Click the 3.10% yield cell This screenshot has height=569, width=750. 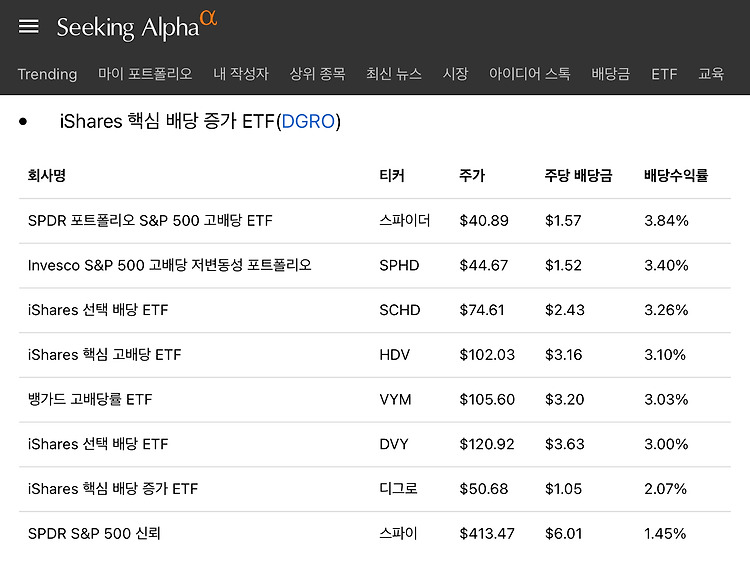pyautogui.click(x=665, y=355)
